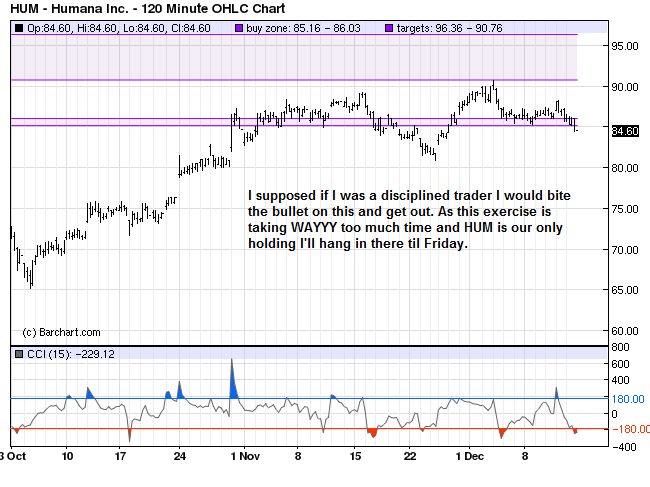The image size is (650, 487).
Task: Click the highlighted 84.60 last price tag
Action: pyautogui.click(x=625, y=131)
